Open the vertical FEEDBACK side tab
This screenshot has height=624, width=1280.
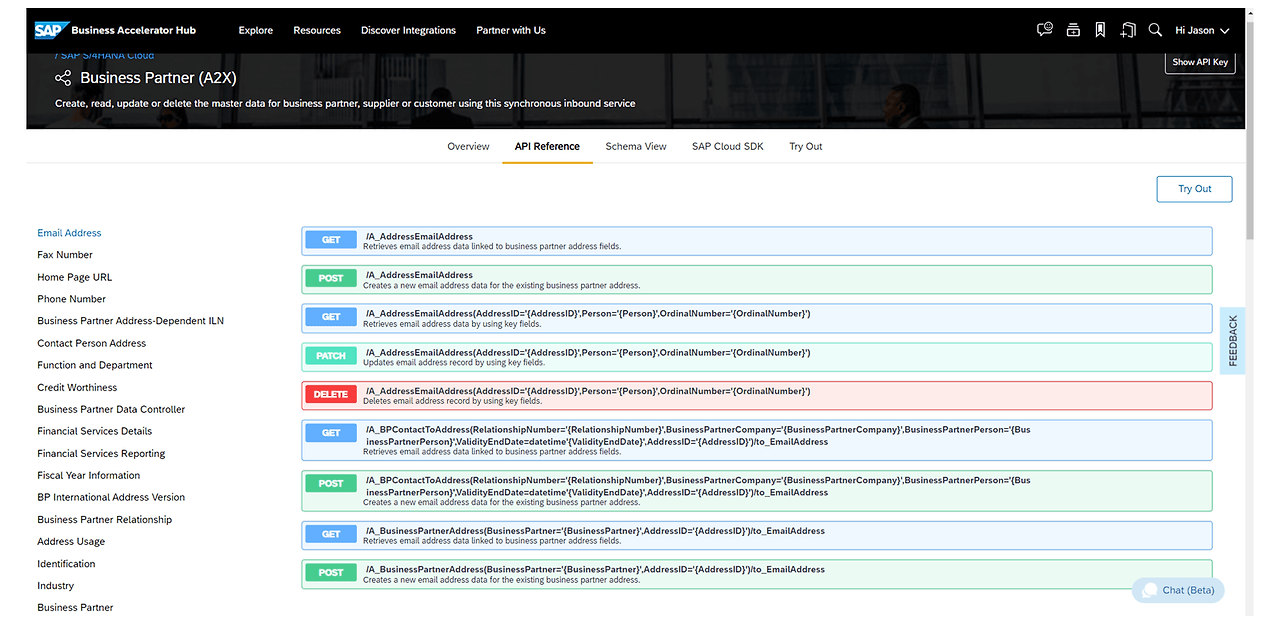click(x=1232, y=340)
